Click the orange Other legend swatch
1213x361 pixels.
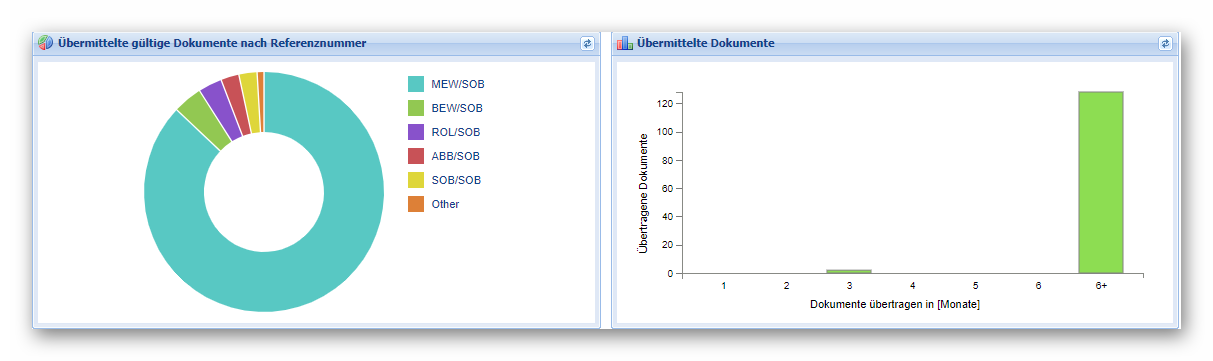(x=415, y=204)
